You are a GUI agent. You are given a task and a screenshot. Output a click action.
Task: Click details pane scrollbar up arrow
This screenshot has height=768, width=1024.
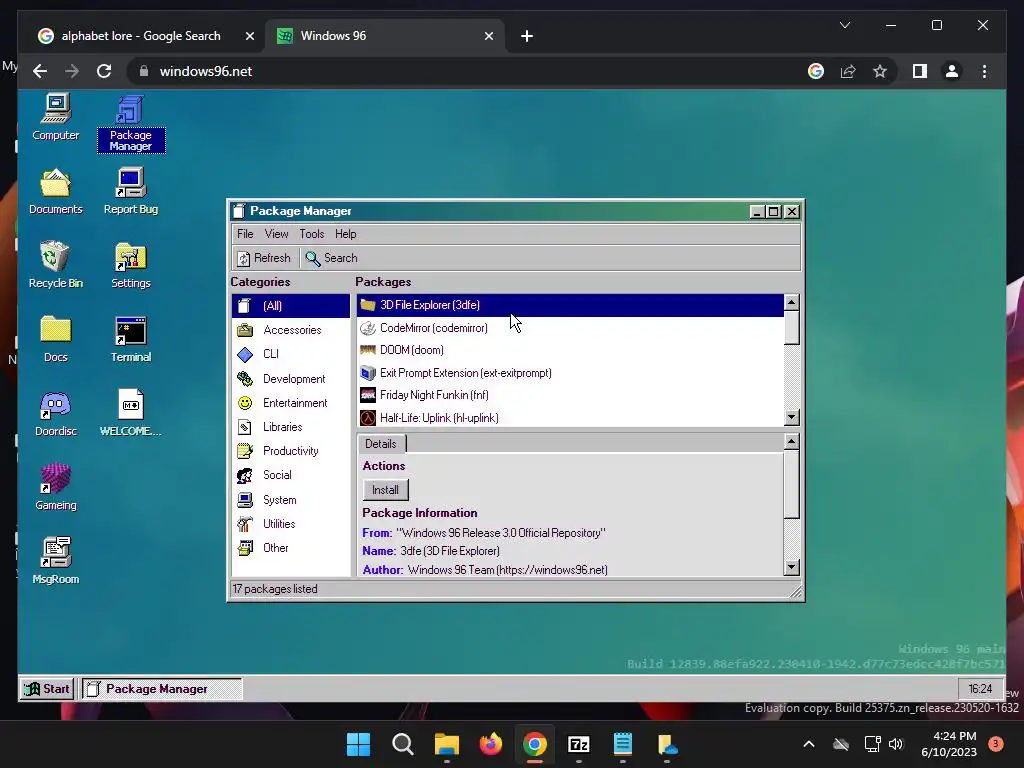(792, 442)
